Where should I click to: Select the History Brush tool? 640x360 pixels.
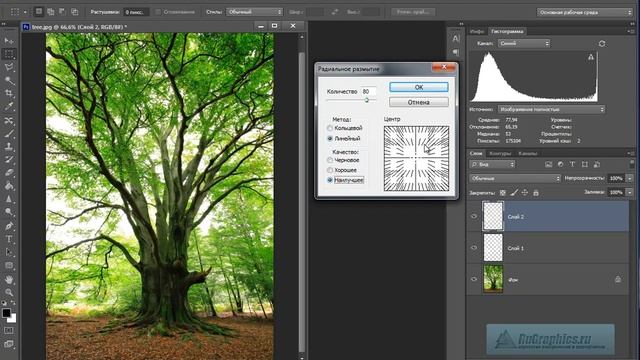pos(9,160)
